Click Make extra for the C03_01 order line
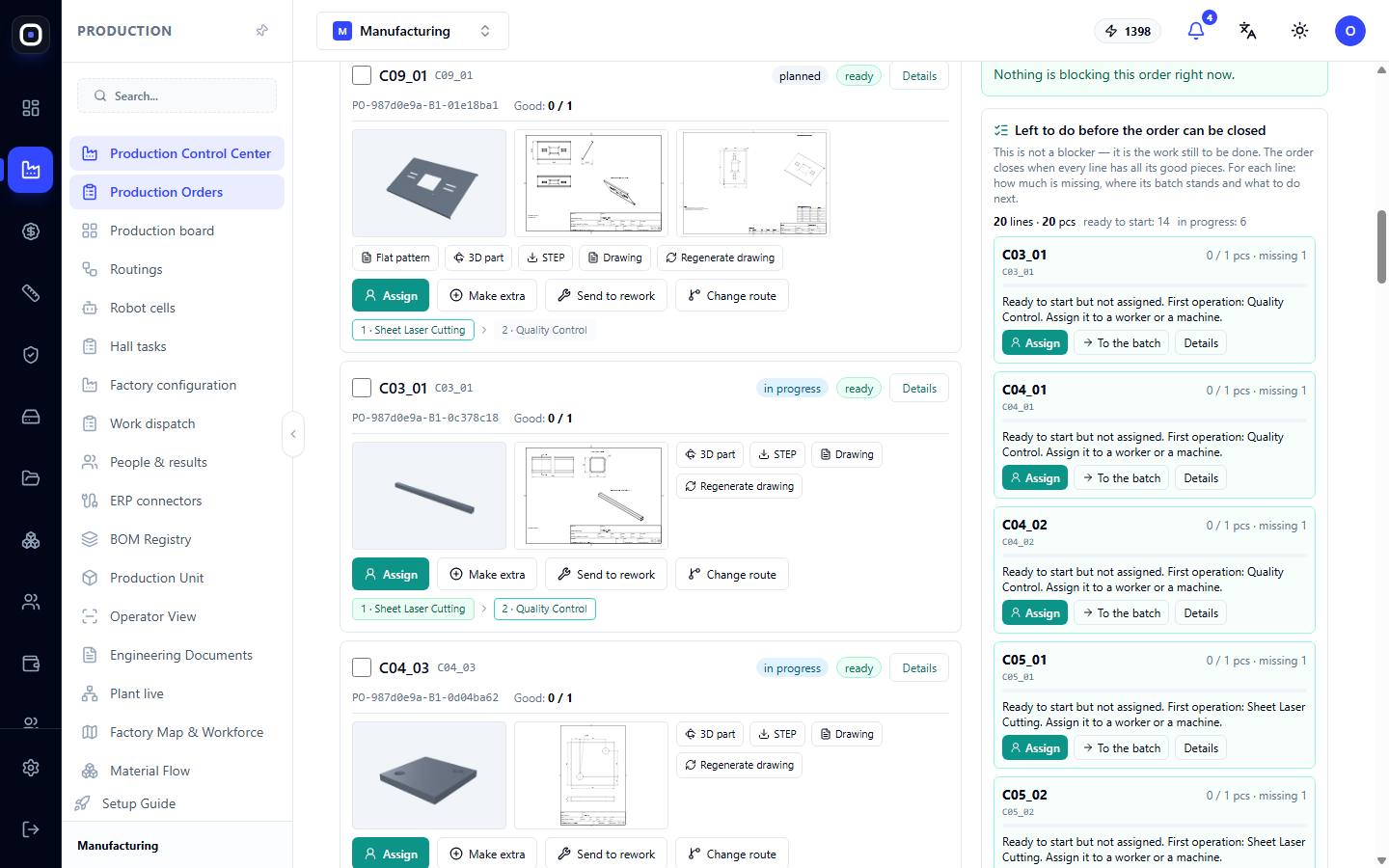This screenshot has height=868, width=1389. (x=487, y=575)
